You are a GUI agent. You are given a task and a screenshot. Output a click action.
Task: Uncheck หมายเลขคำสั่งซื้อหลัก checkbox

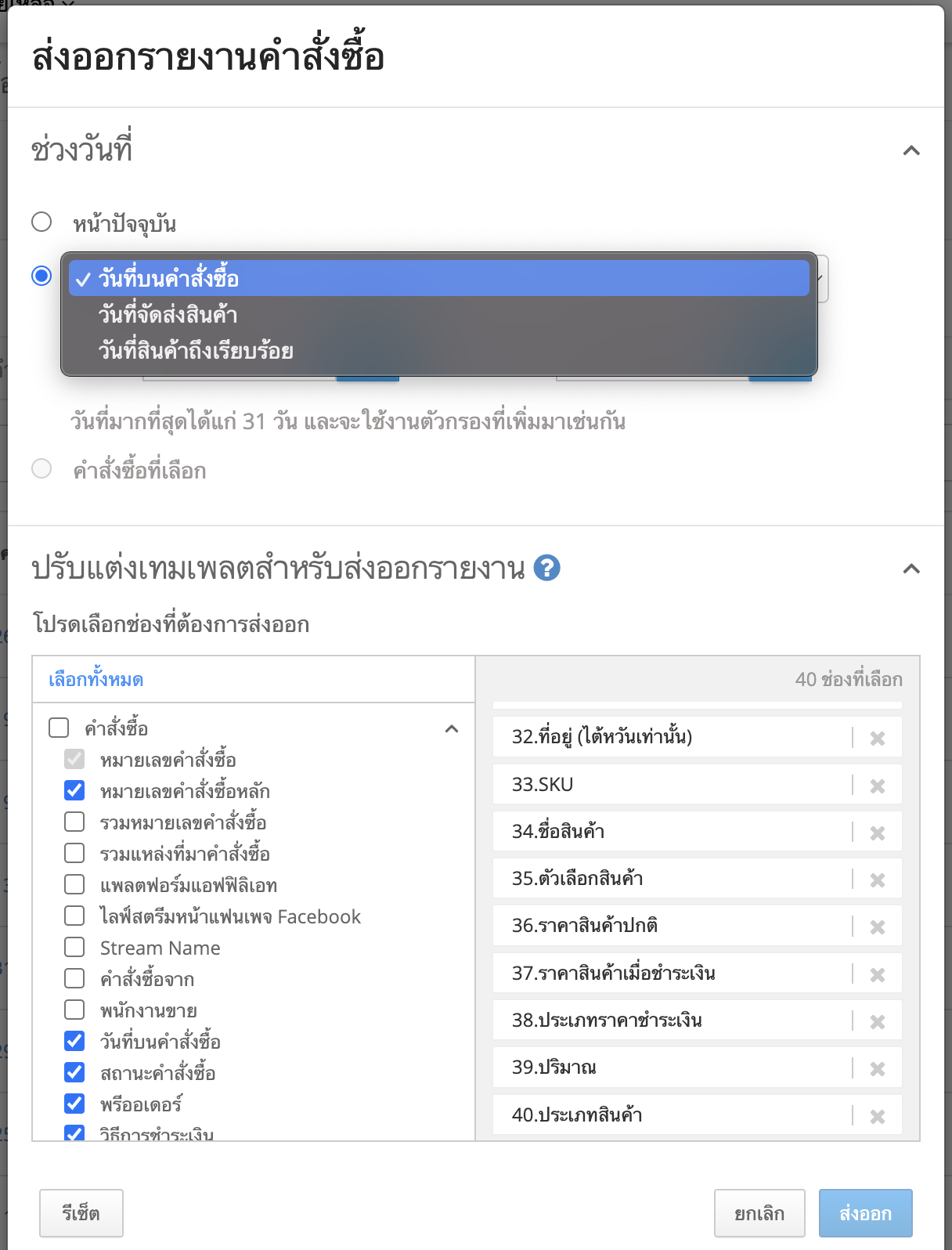pyautogui.click(x=74, y=790)
